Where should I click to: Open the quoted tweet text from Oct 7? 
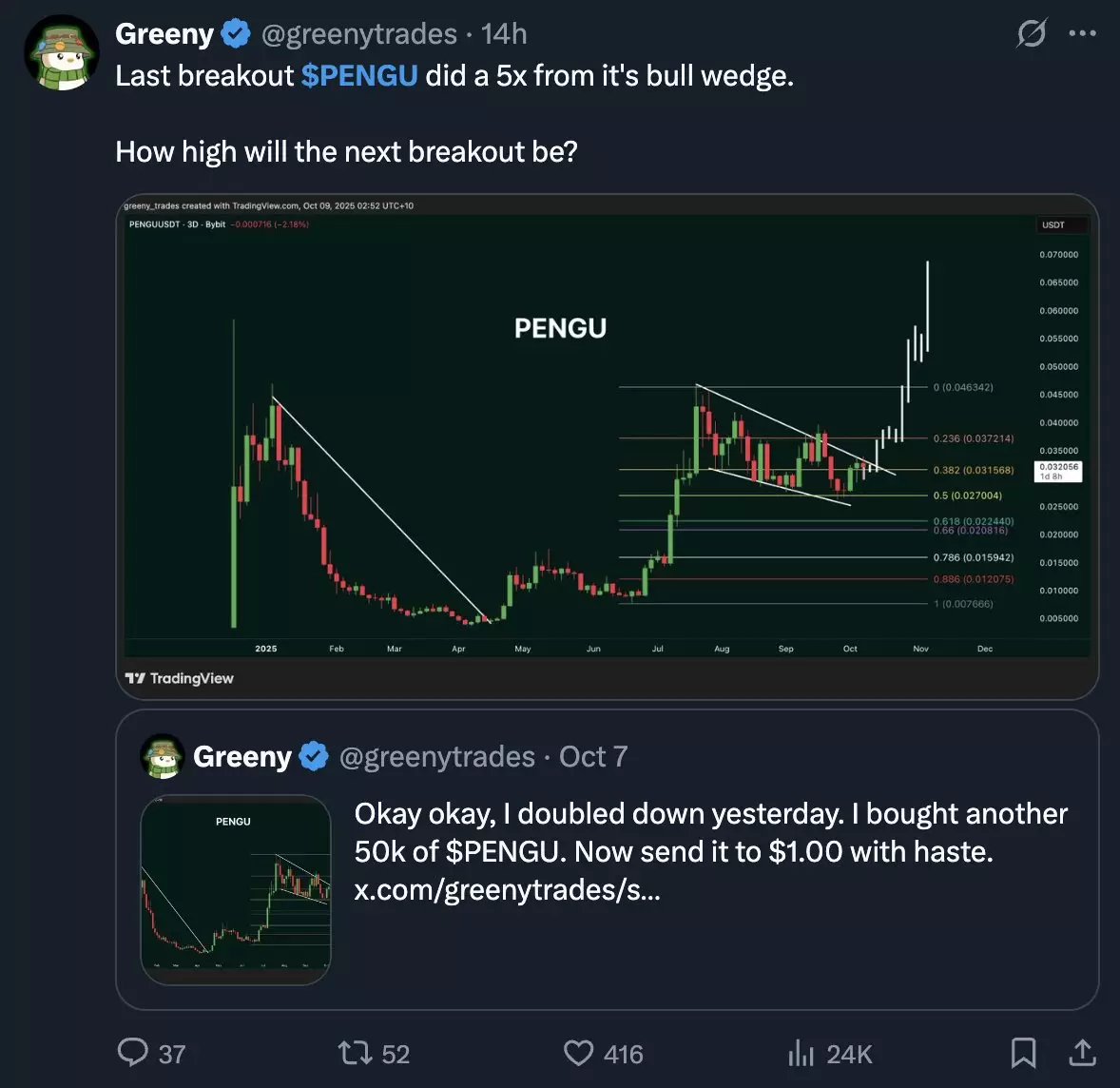[711, 851]
